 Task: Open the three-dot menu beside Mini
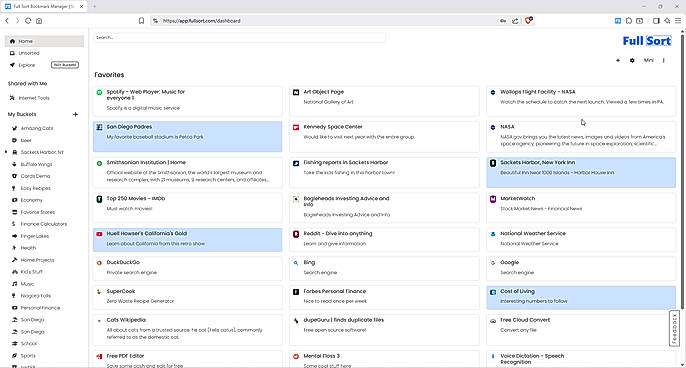coord(664,60)
